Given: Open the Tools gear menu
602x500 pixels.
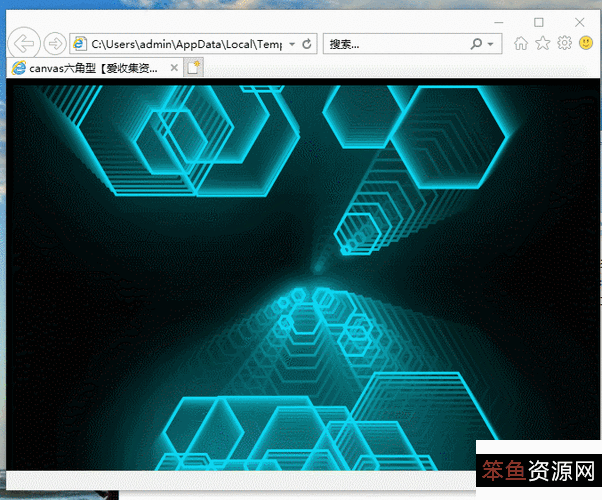Looking at the screenshot, I should pyautogui.click(x=564, y=43).
